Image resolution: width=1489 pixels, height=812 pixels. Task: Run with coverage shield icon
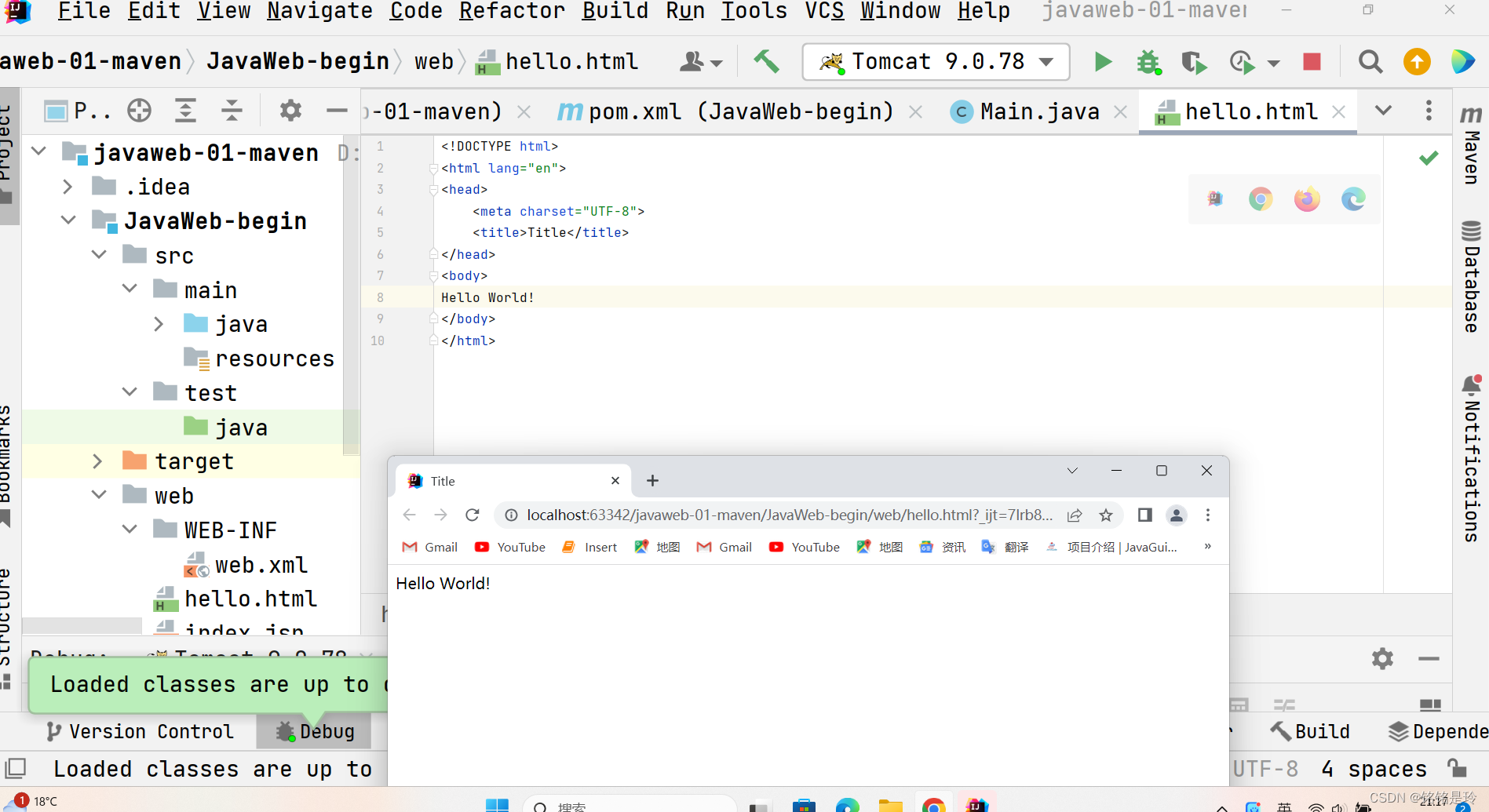point(1193,62)
